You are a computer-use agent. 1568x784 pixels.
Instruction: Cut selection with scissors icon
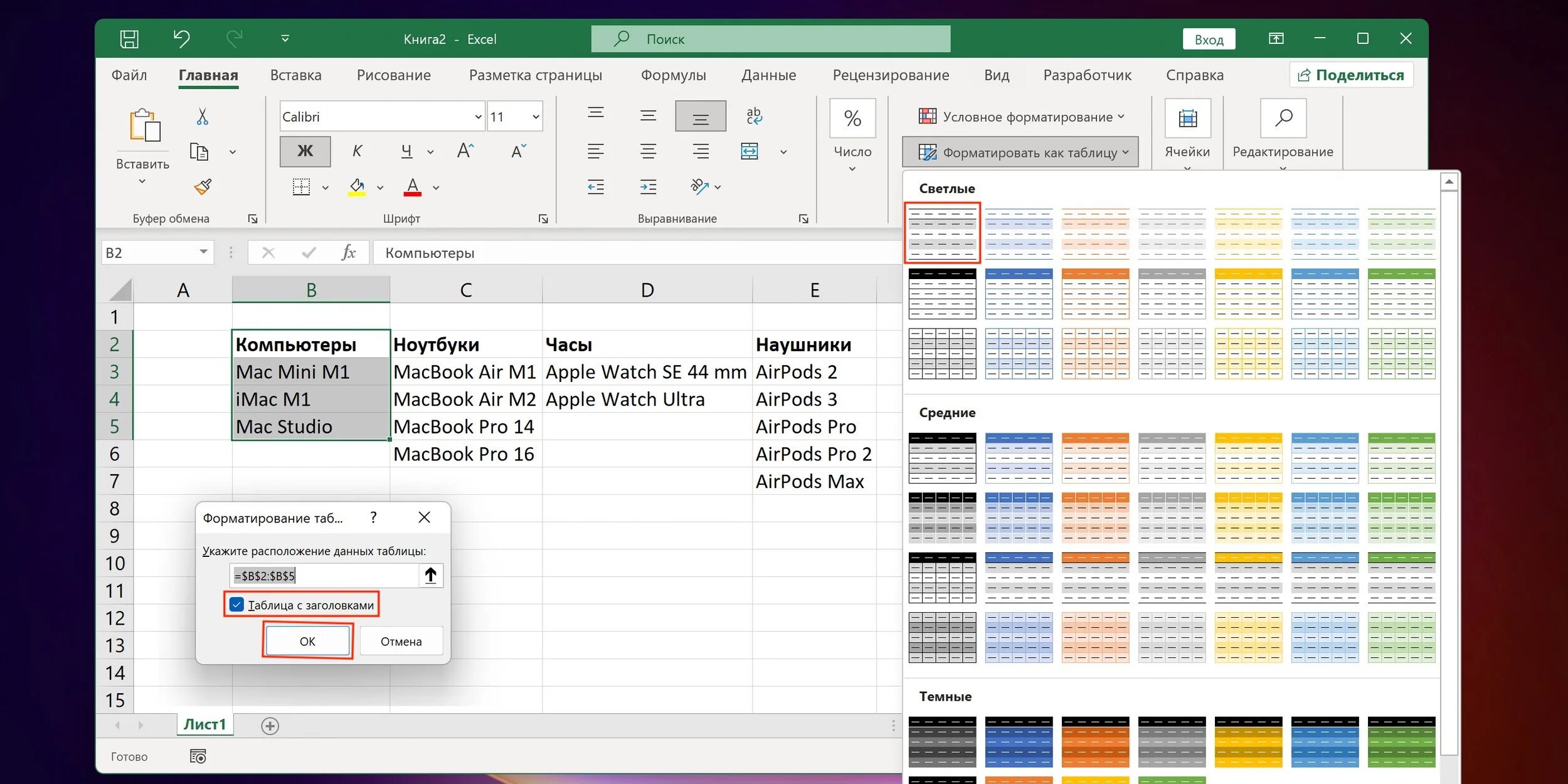[202, 116]
